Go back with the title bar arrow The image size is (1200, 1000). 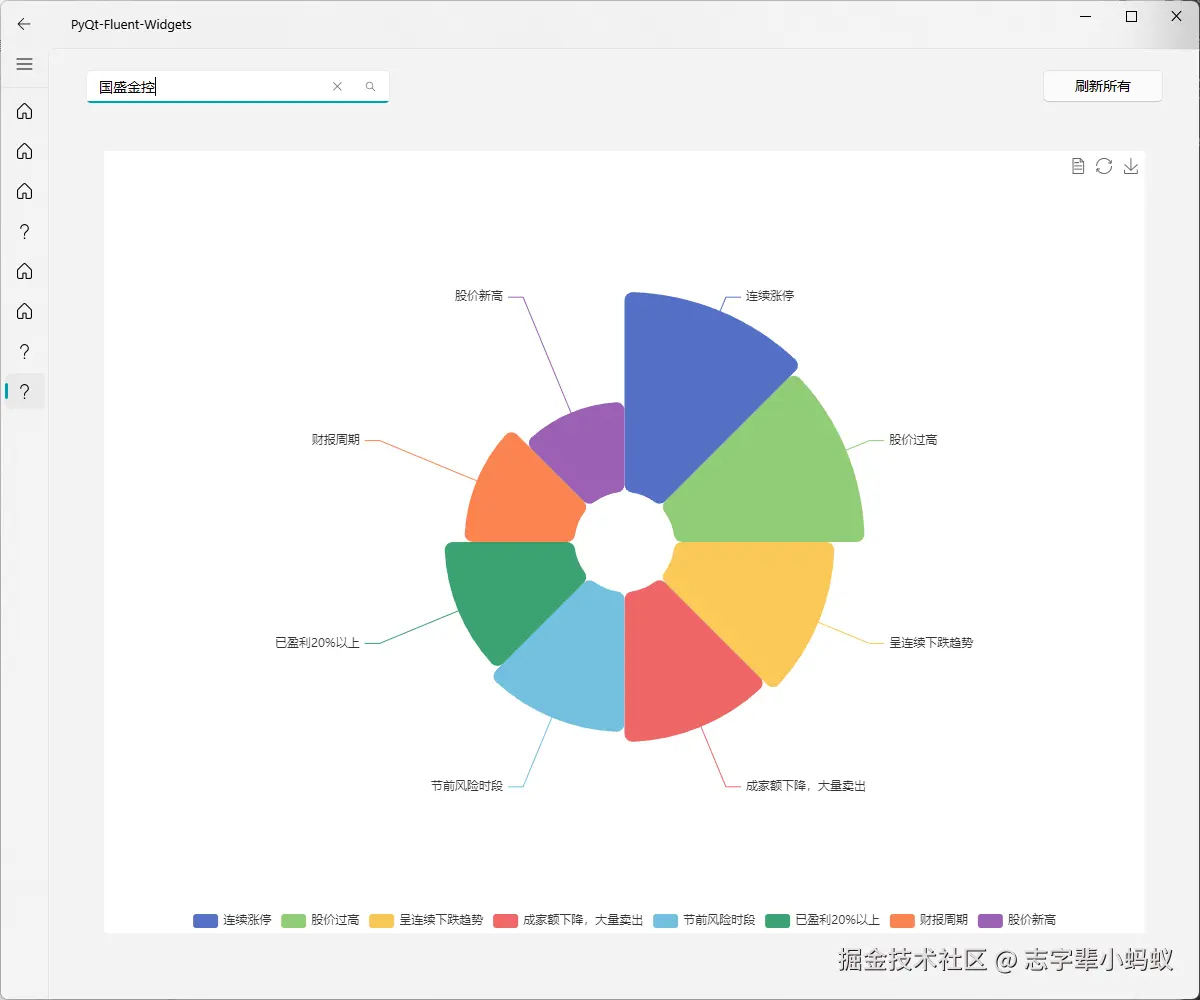[x=24, y=24]
